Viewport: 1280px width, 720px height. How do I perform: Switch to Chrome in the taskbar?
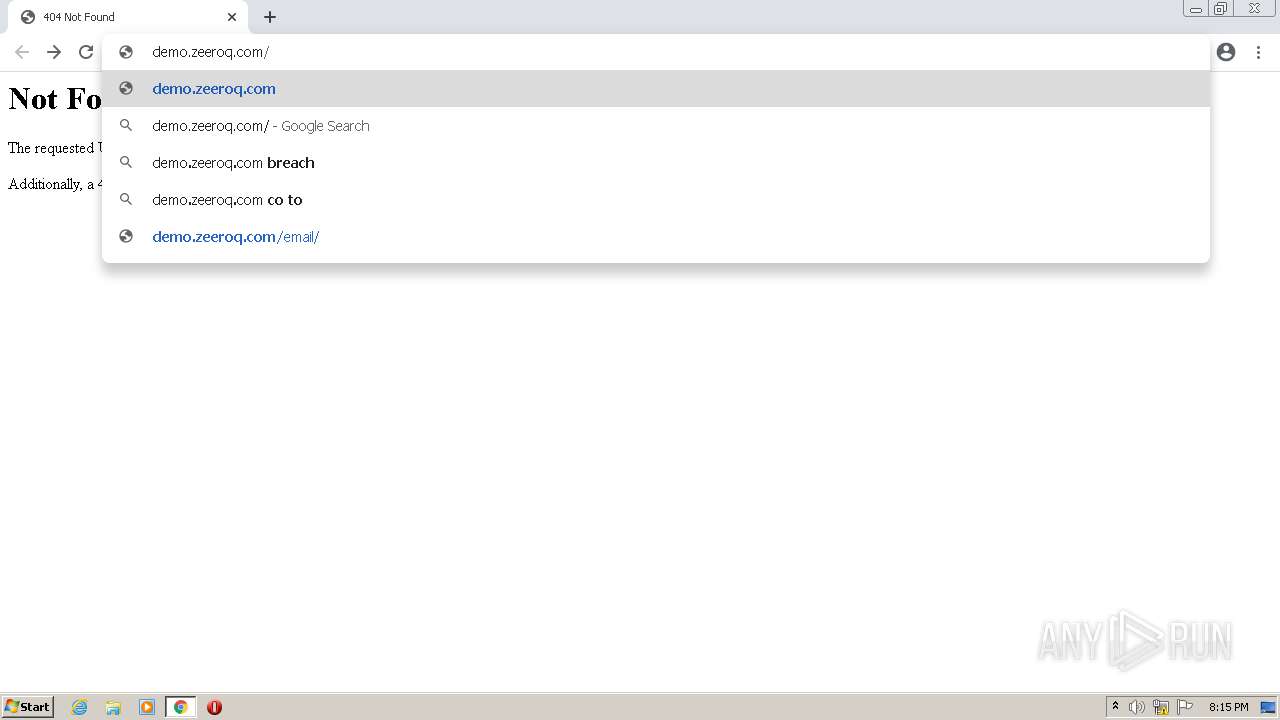180,707
